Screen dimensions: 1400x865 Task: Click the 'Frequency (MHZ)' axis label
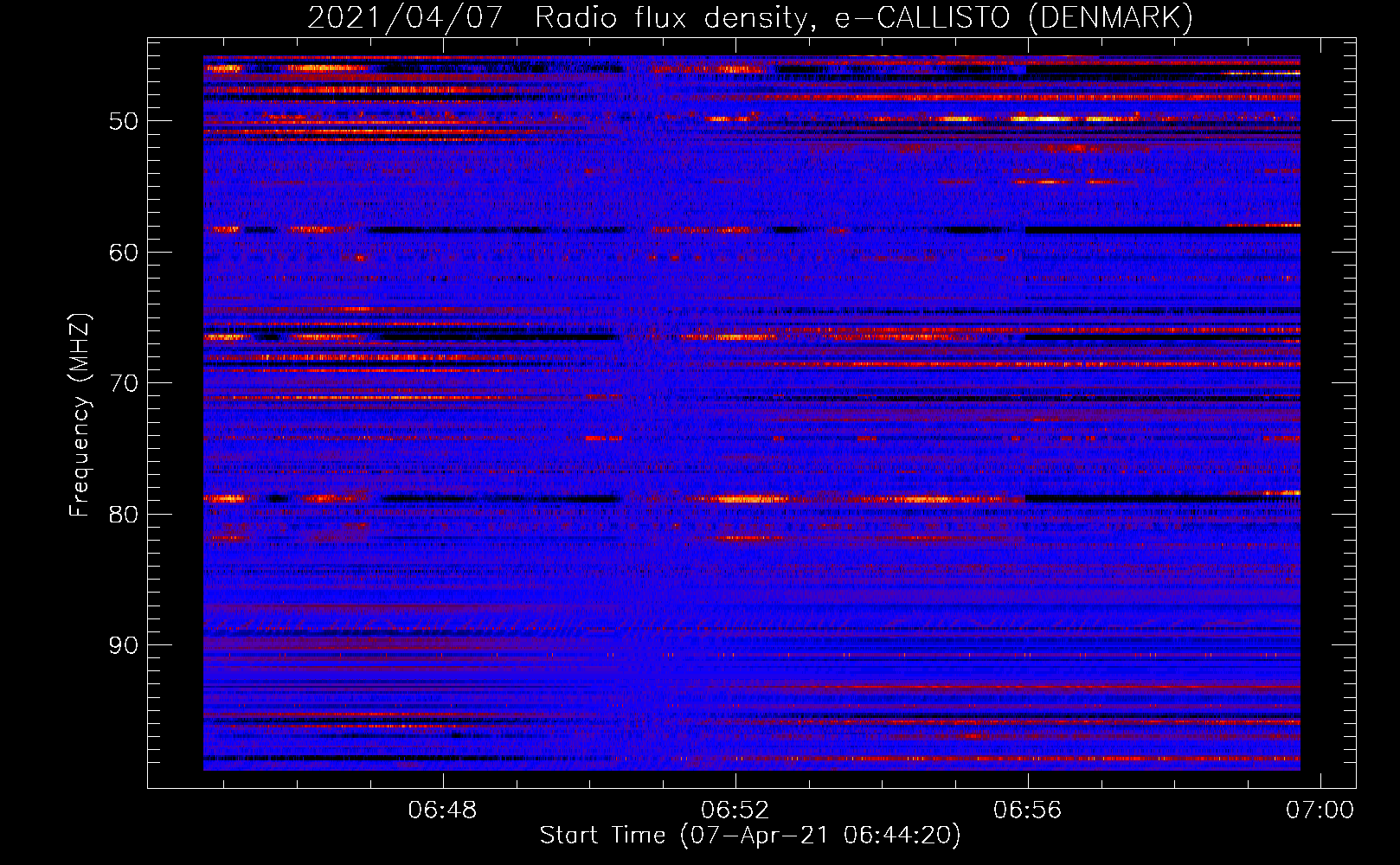pos(80,414)
